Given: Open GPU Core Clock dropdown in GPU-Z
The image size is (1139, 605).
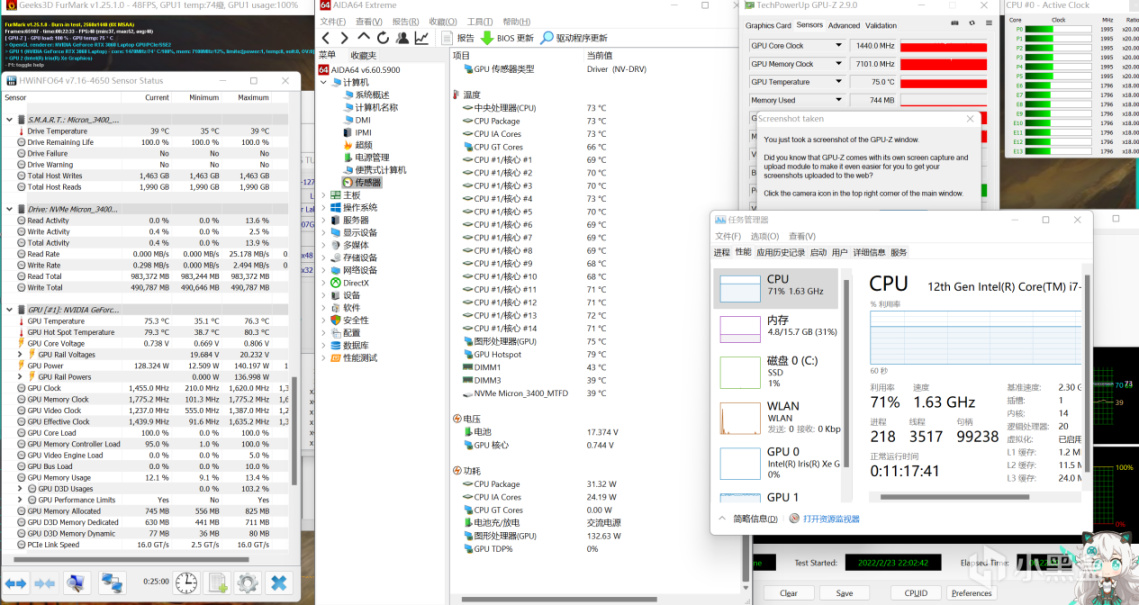Looking at the screenshot, I should tap(838, 45).
